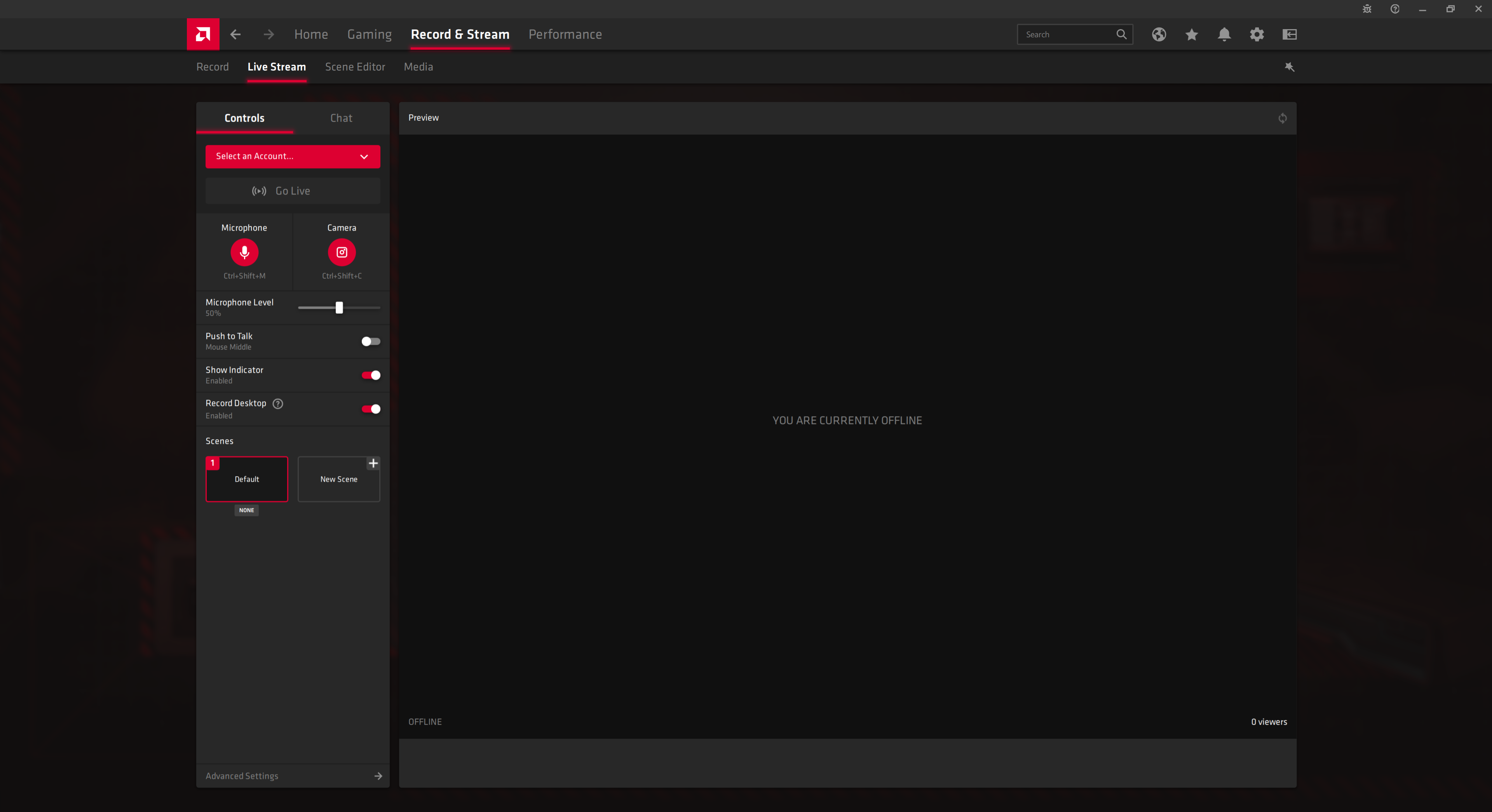Mute the microphone with its red icon
The width and height of the screenshot is (1492, 812).
click(244, 252)
